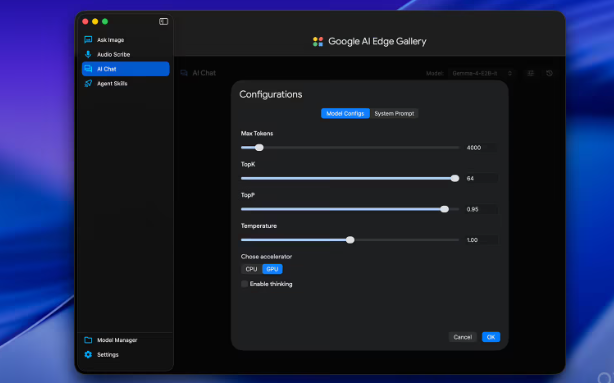Click the Temperature label
The image size is (614, 383).
click(259, 226)
